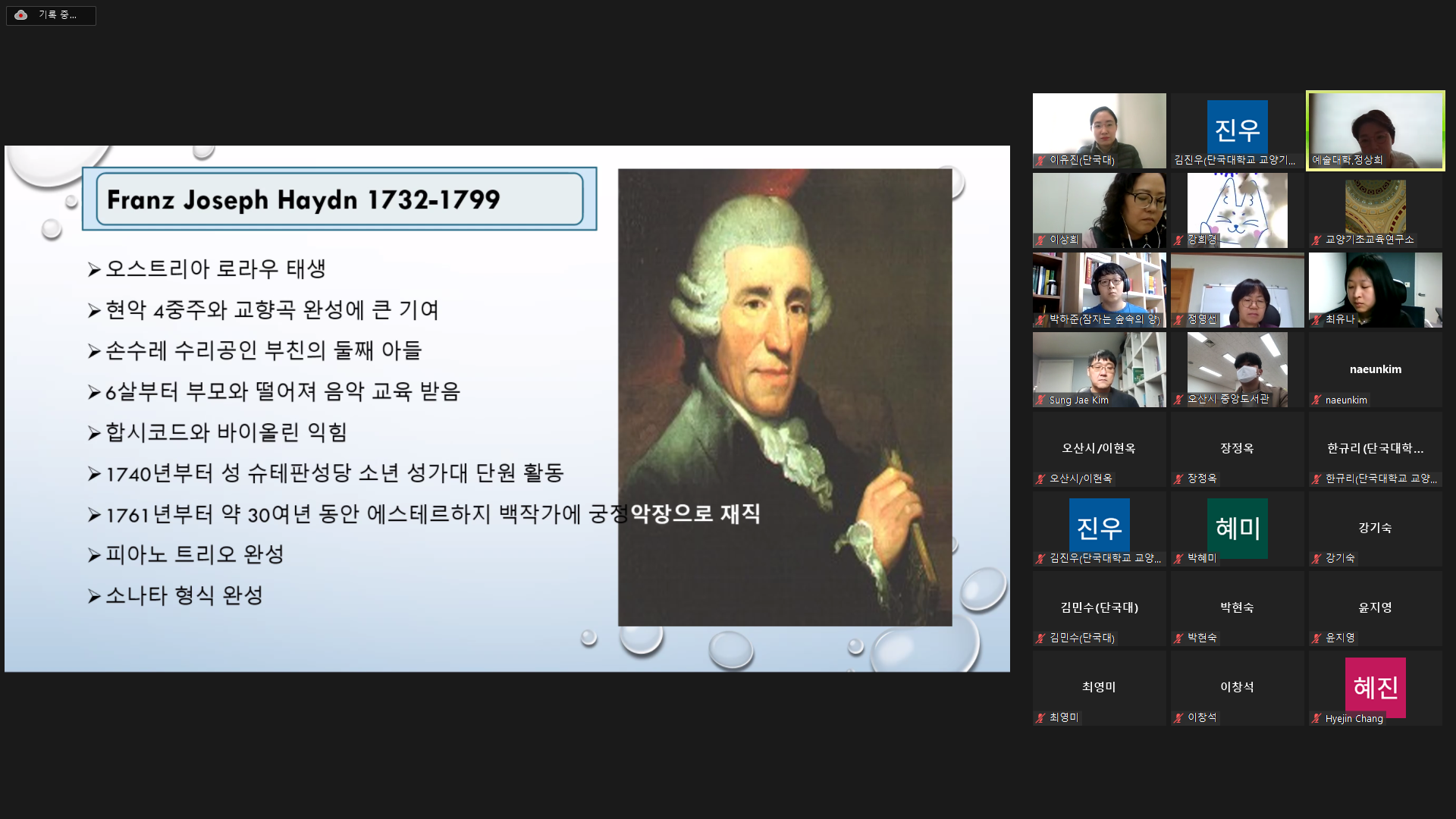Click the cat drawing tile of 강희경
The height and width of the screenshot is (819, 1456).
point(1237,210)
